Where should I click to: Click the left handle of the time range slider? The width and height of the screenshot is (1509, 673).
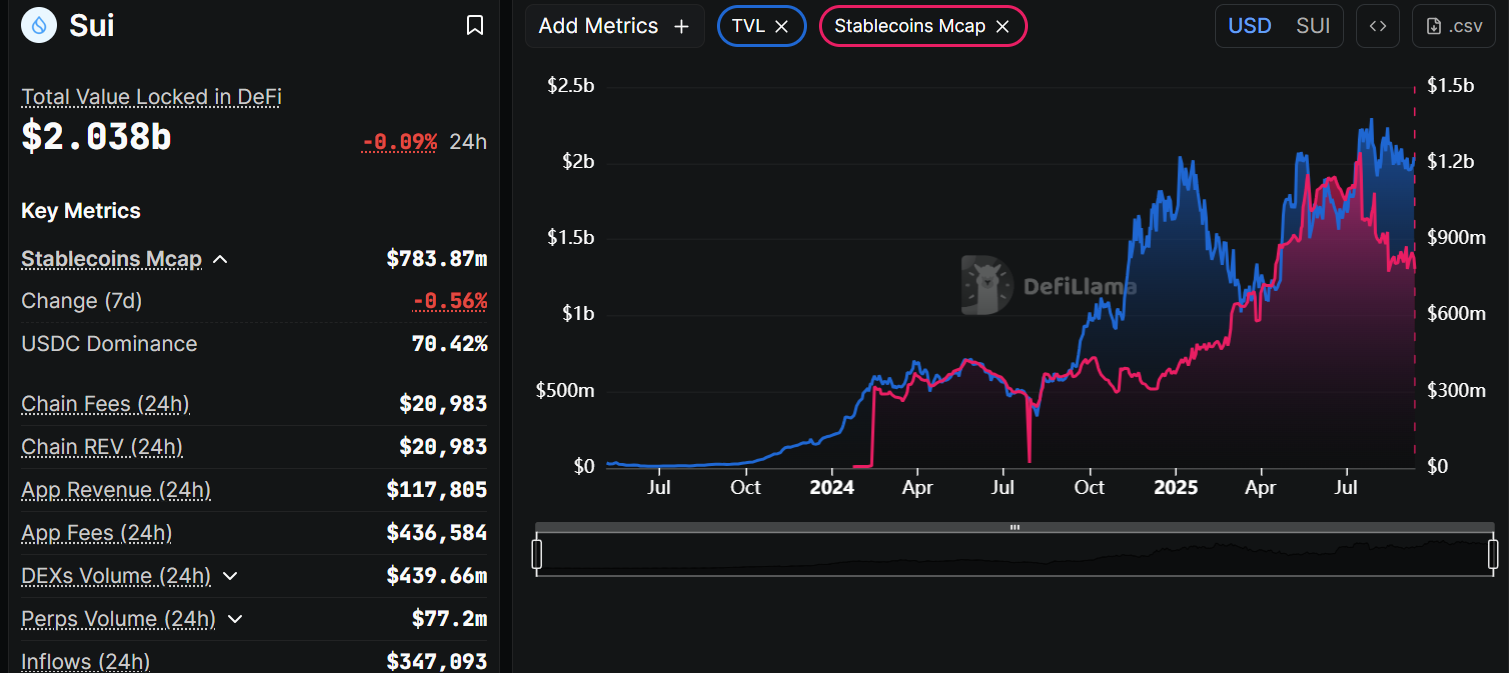[537, 554]
